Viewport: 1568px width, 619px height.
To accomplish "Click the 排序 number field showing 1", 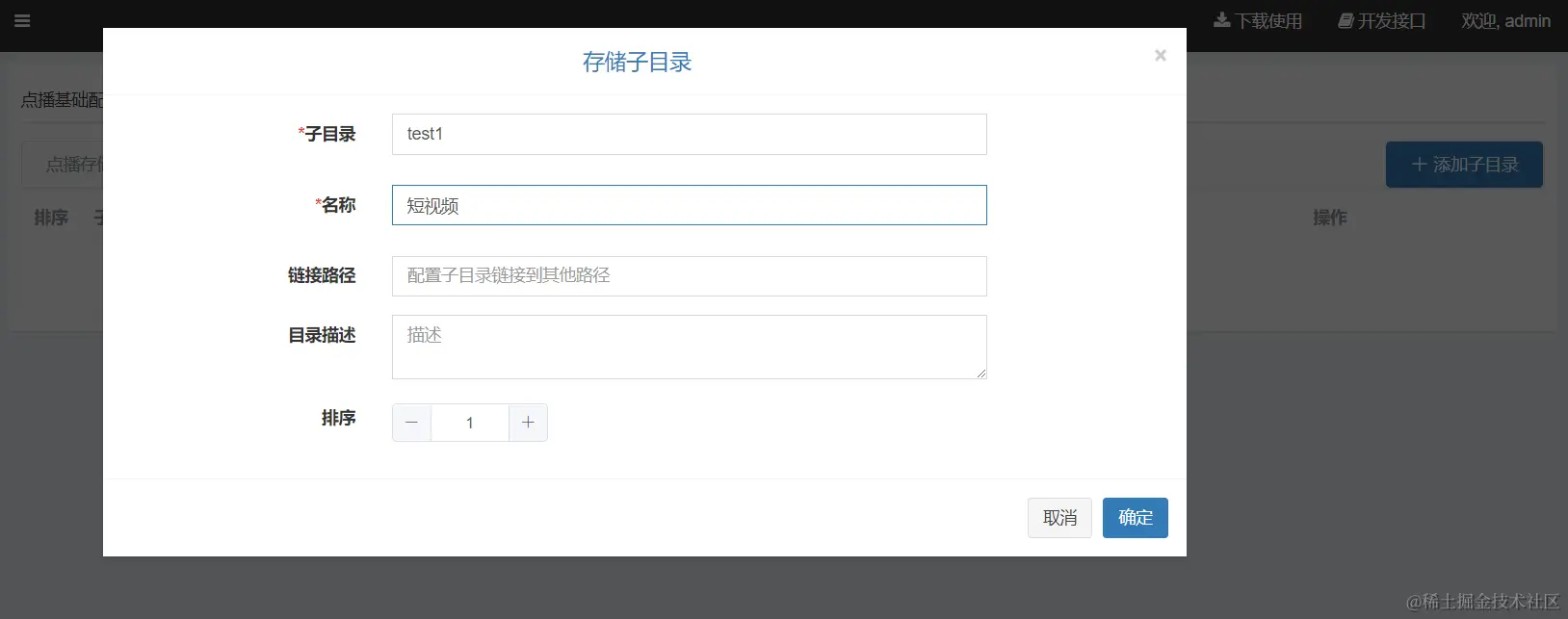I will click(470, 423).
